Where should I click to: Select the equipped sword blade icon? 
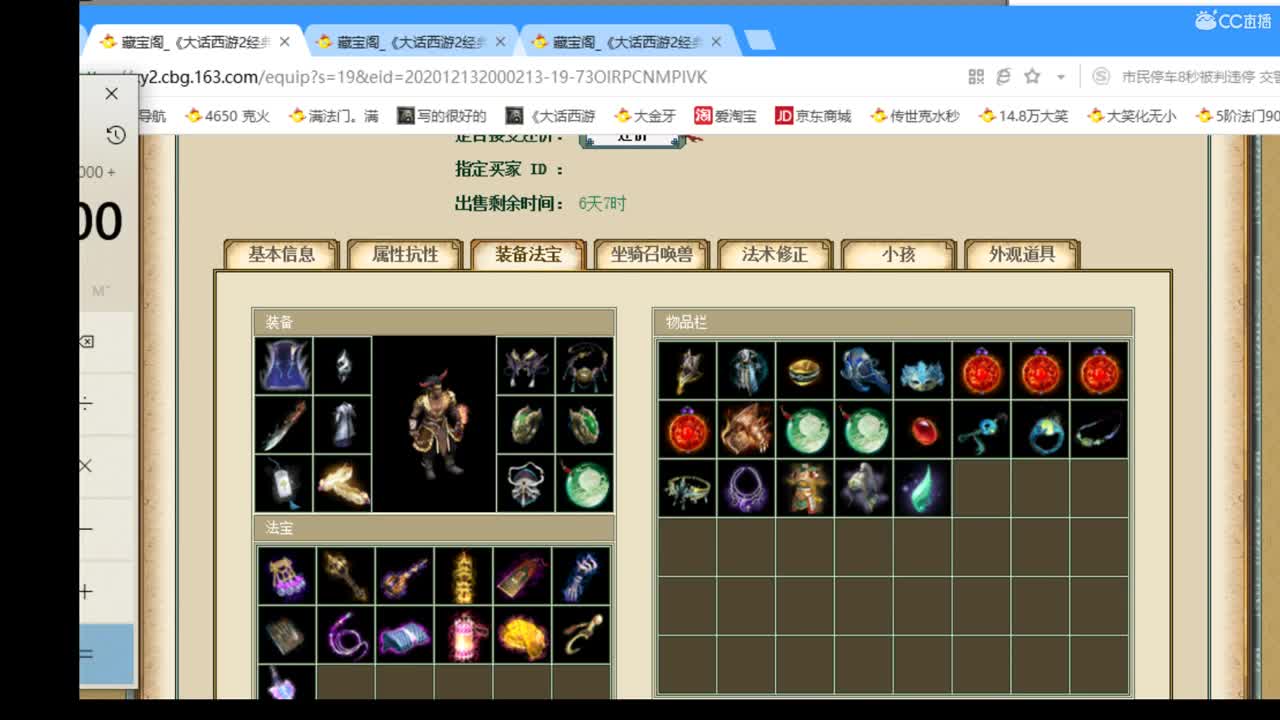(x=284, y=425)
